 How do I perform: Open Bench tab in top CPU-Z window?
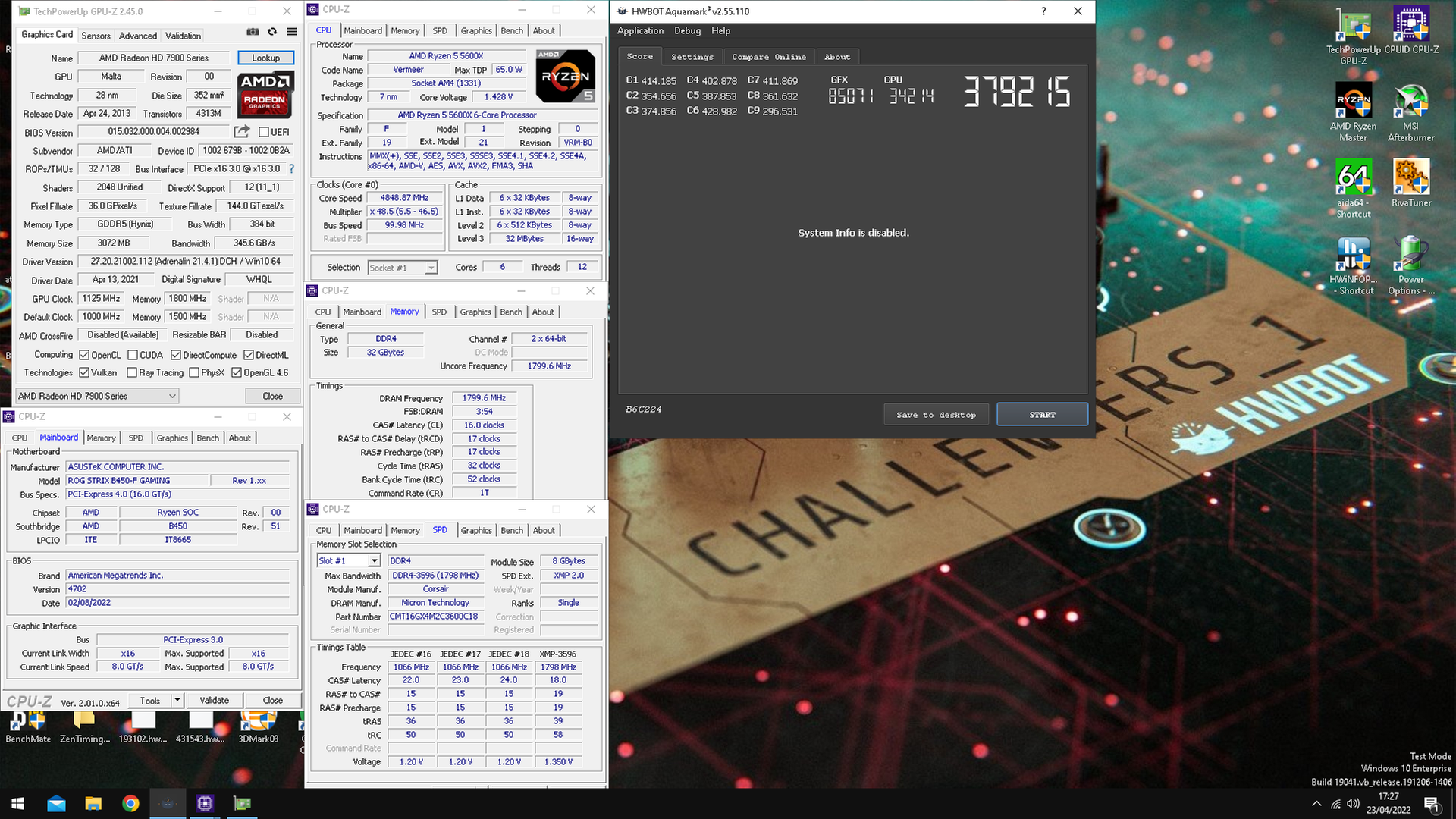[x=512, y=30]
